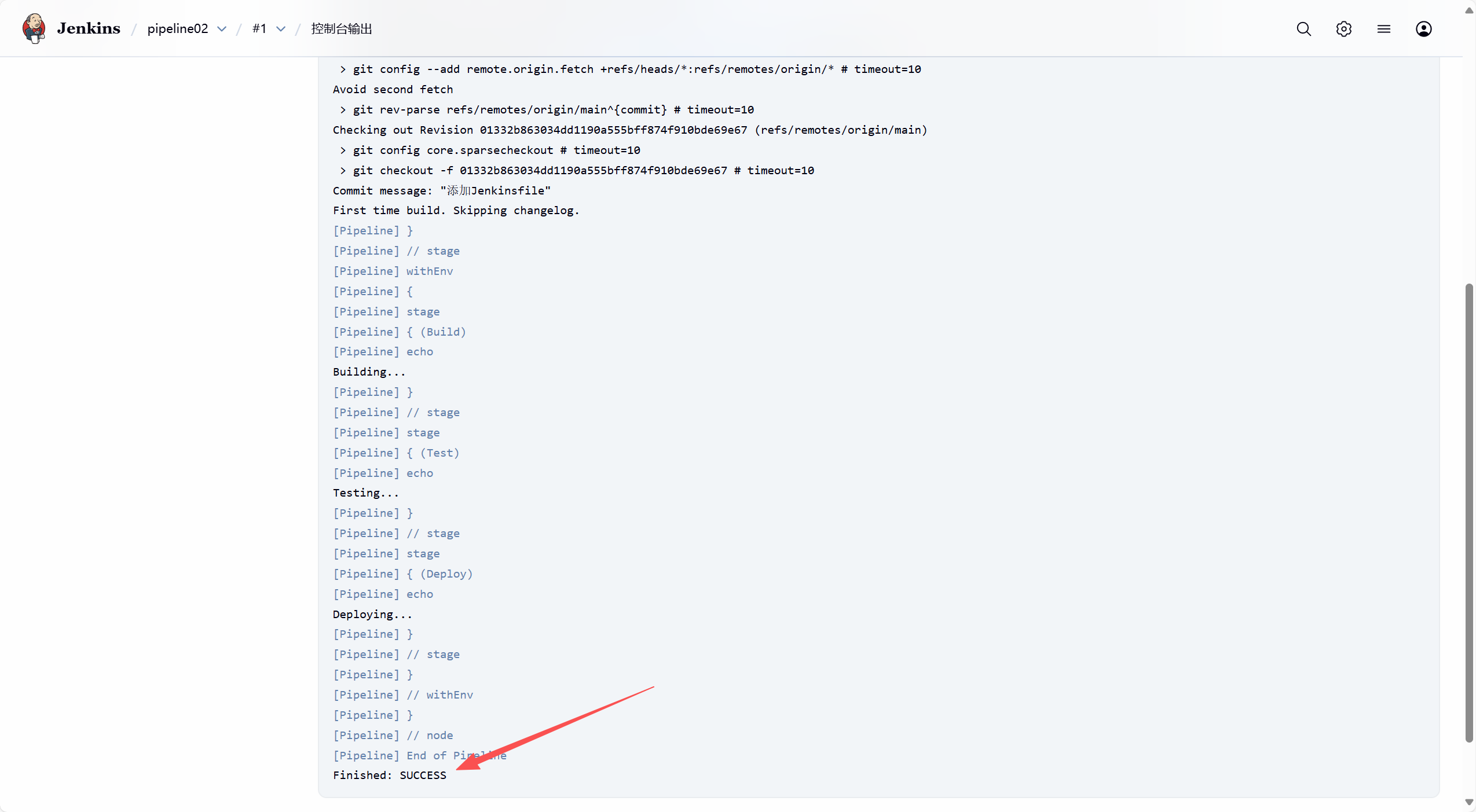Image resolution: width=1476 pixels, height=812 pixels.
Task: Click the Finished: SUCCESS line
Action: tap(389, 775)
